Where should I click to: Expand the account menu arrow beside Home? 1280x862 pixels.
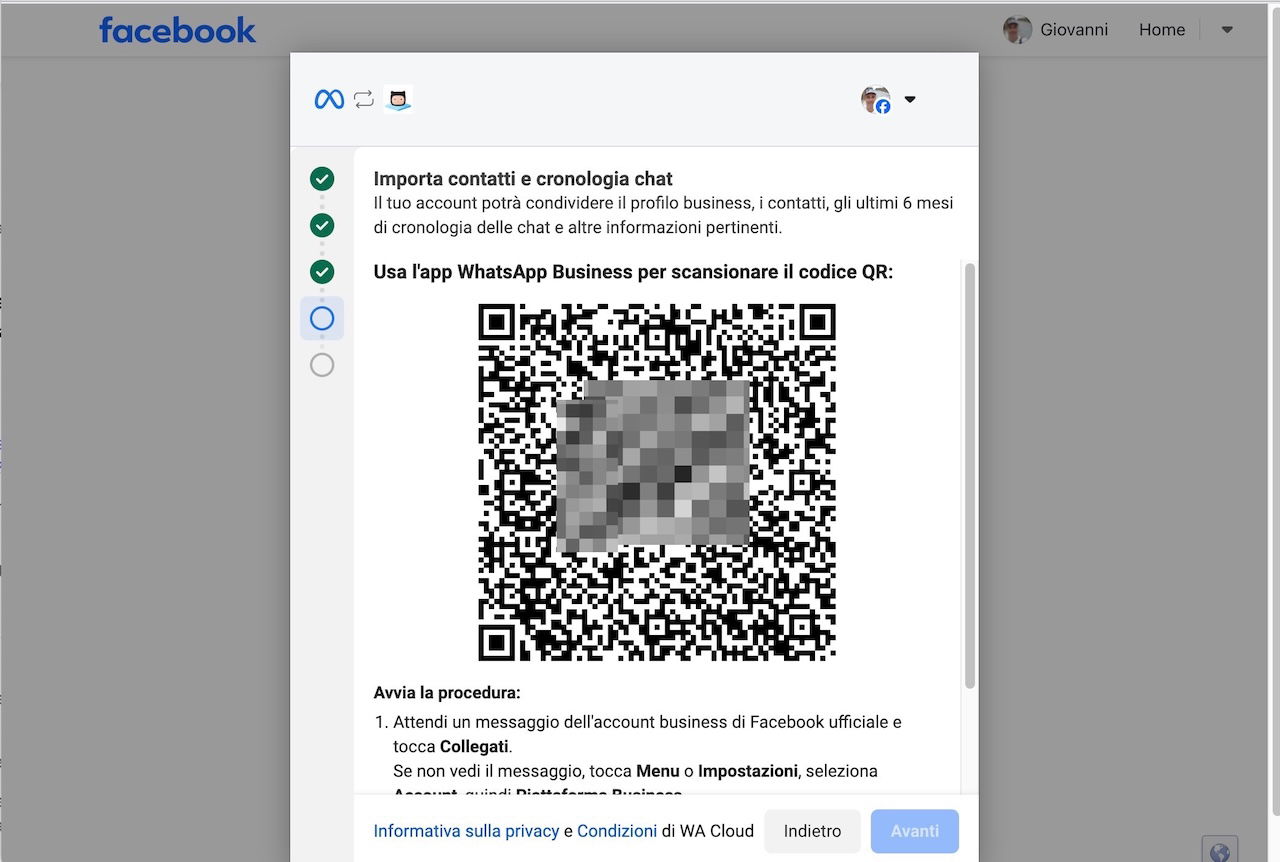click(x=1227, y=30)
